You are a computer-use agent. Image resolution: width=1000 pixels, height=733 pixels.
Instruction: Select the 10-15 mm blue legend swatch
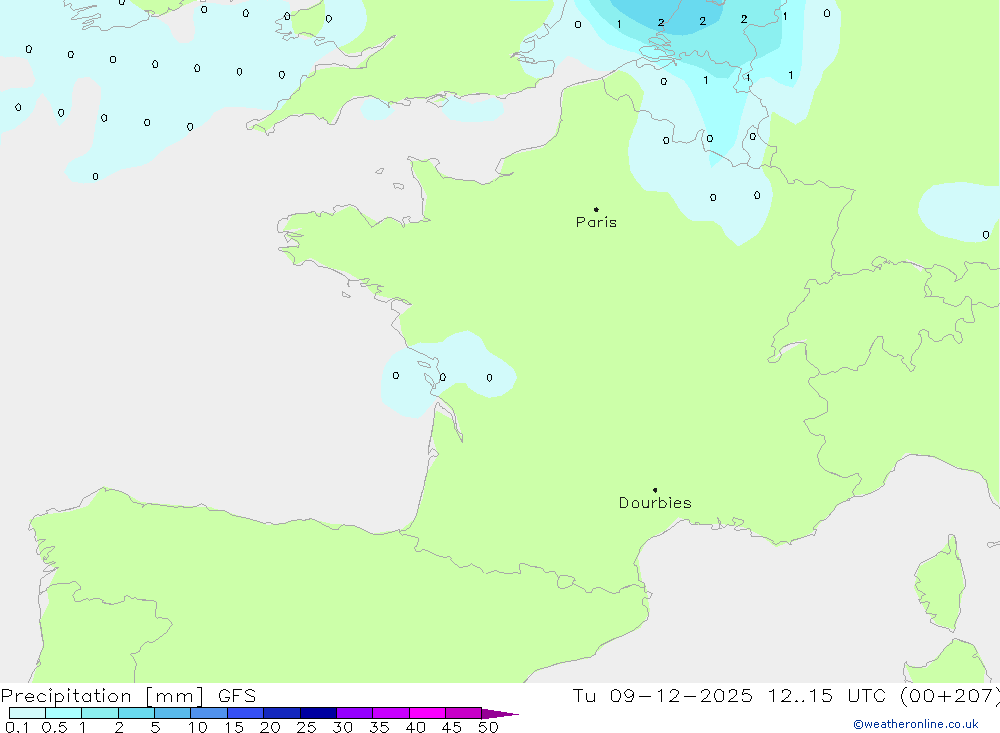[x=209, y=713]
